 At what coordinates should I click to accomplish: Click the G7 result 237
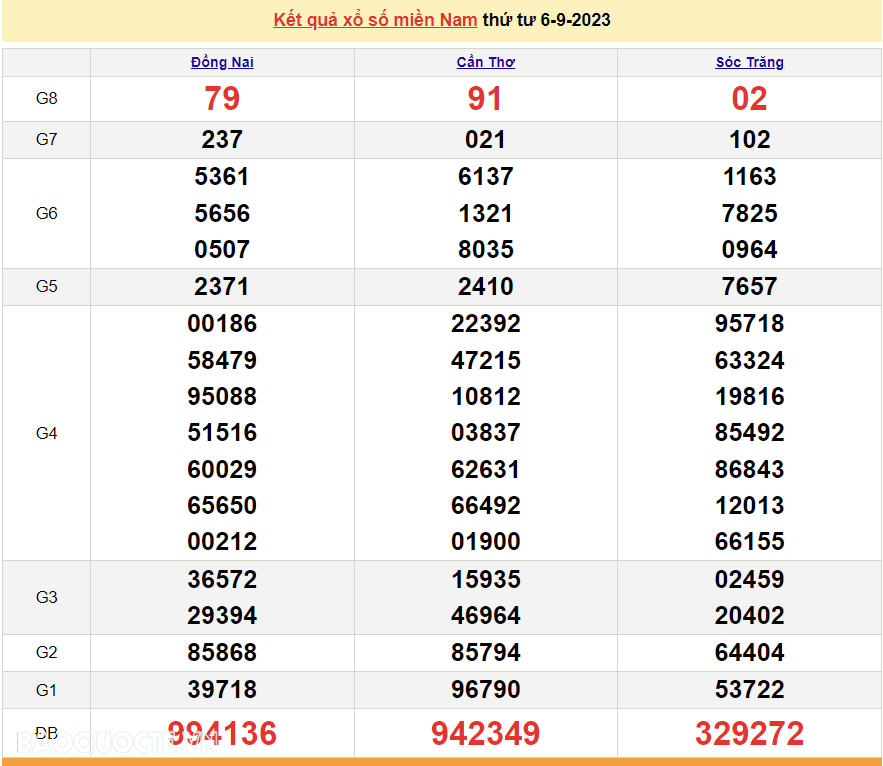click(222, 140)
